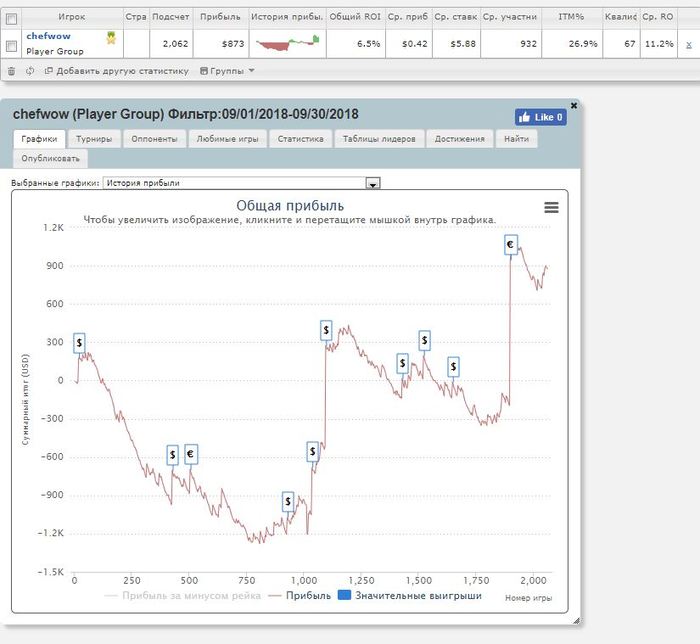Click the dollar marker near game 925
The height and width of the screenshot is (644, 700).
288,502
